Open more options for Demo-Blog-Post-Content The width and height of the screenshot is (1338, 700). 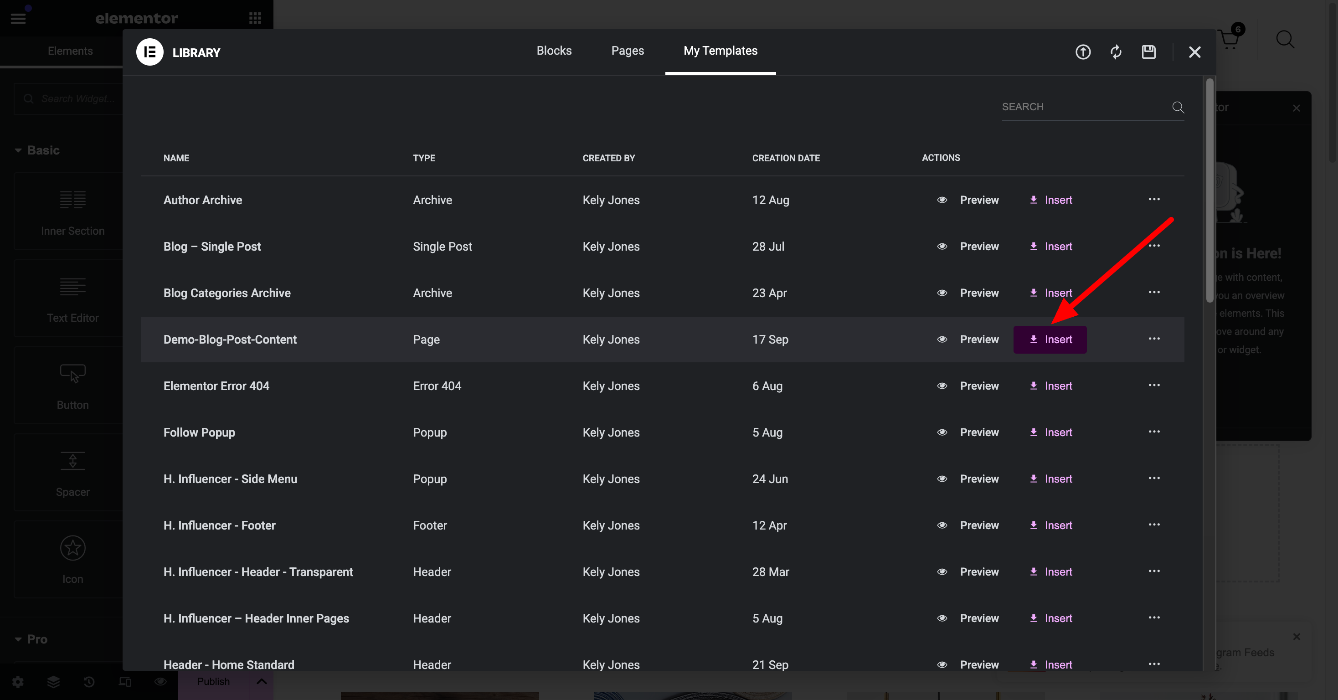1154,339
